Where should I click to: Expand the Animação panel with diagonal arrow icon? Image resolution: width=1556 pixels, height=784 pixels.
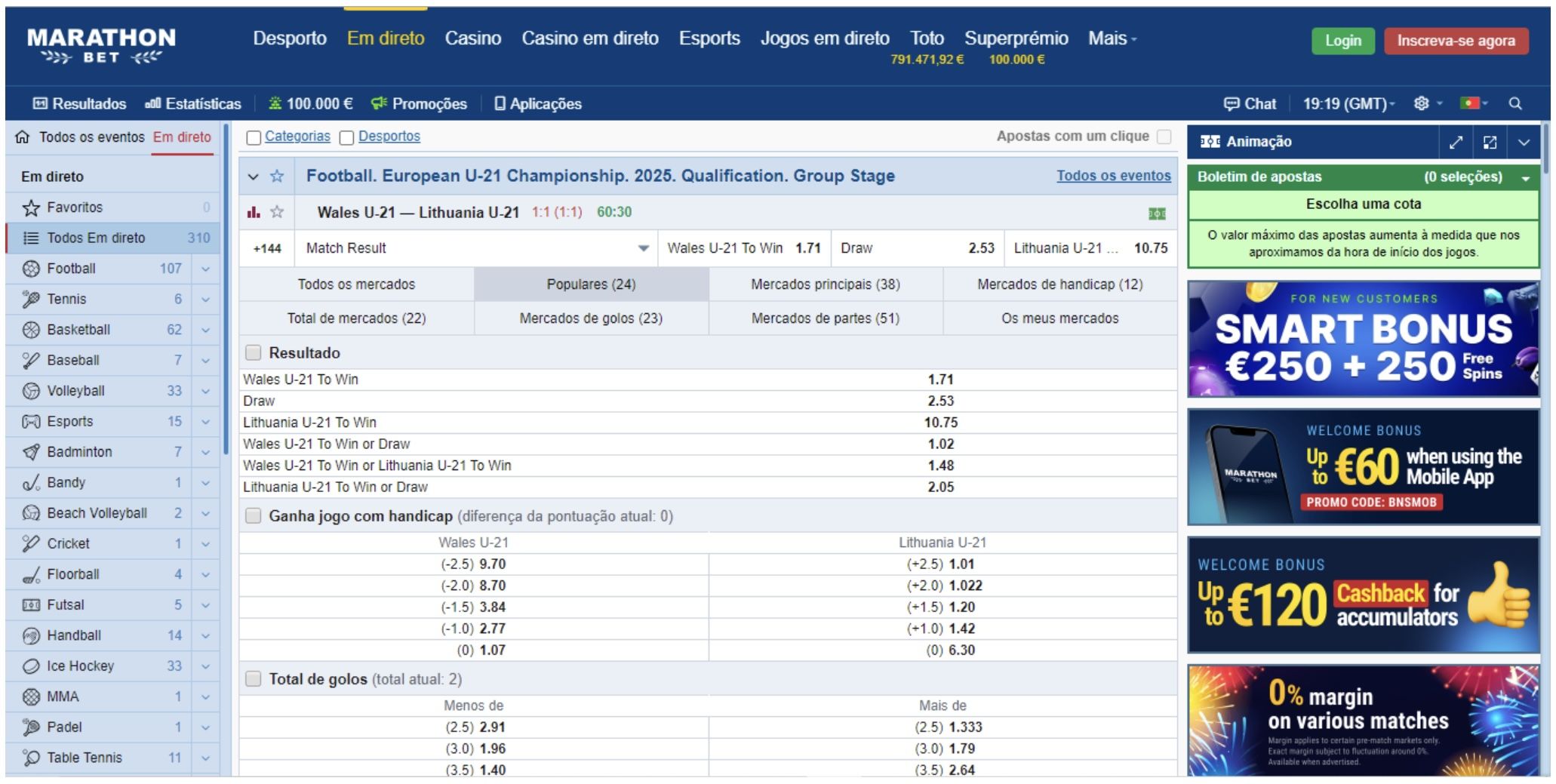1456,141
